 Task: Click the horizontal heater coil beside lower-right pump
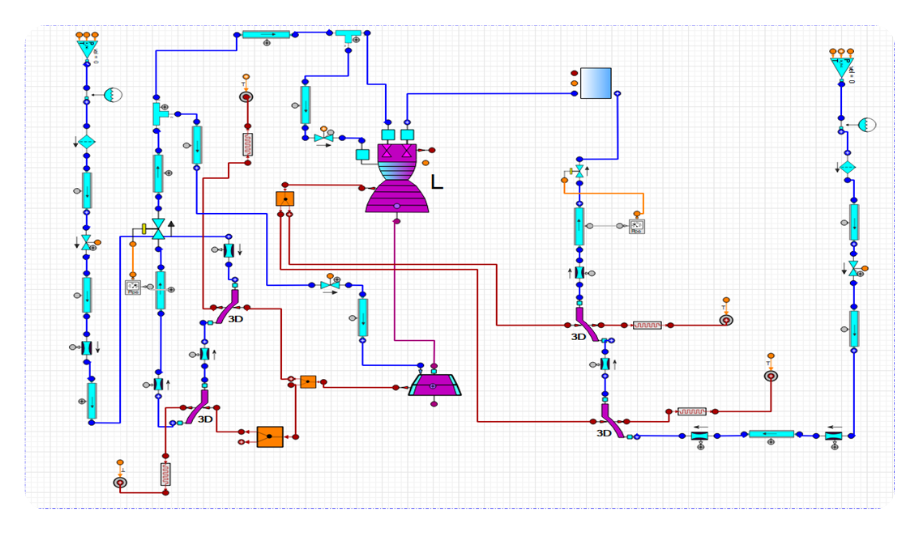[692, 412]
